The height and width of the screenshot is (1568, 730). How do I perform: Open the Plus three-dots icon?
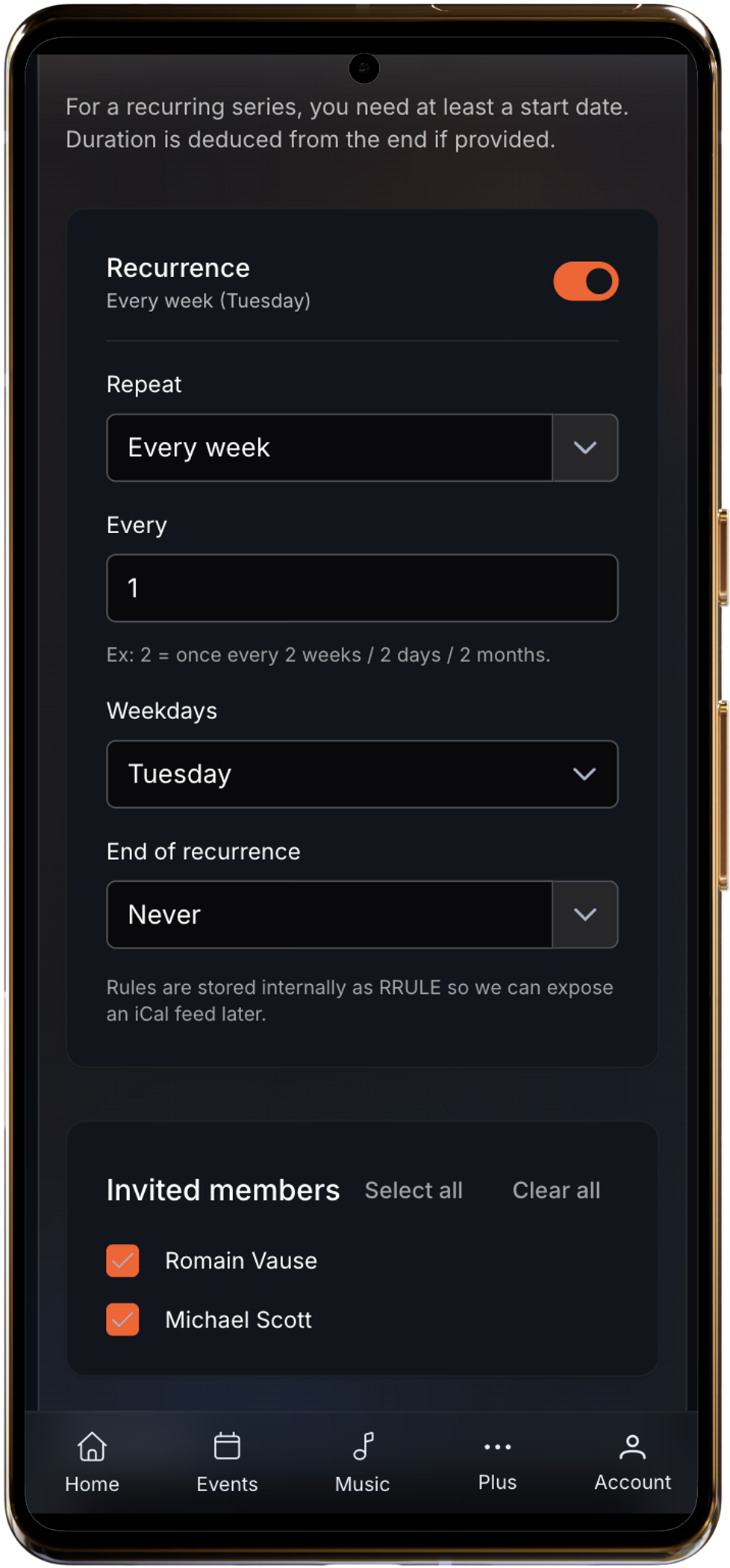point(497,1446)
